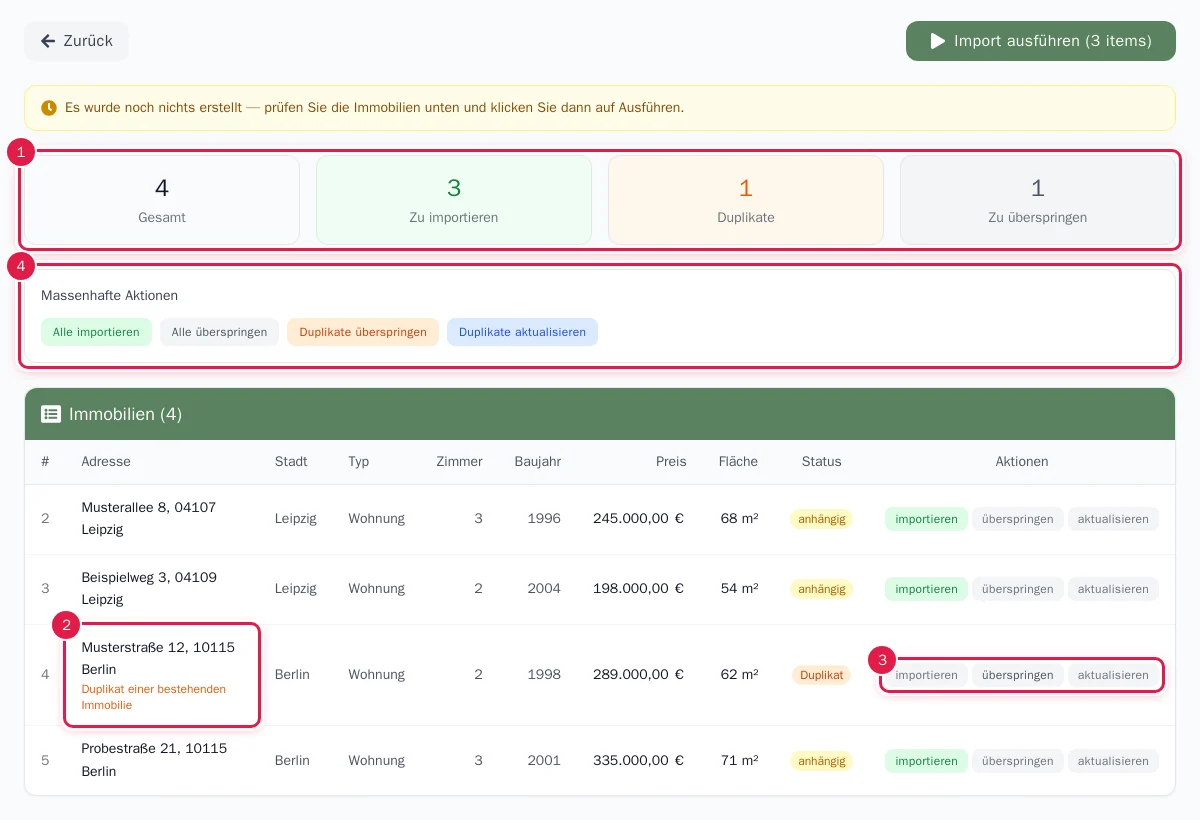Click anhängig status in Probestraße 21 row

[x=822, y=761]
